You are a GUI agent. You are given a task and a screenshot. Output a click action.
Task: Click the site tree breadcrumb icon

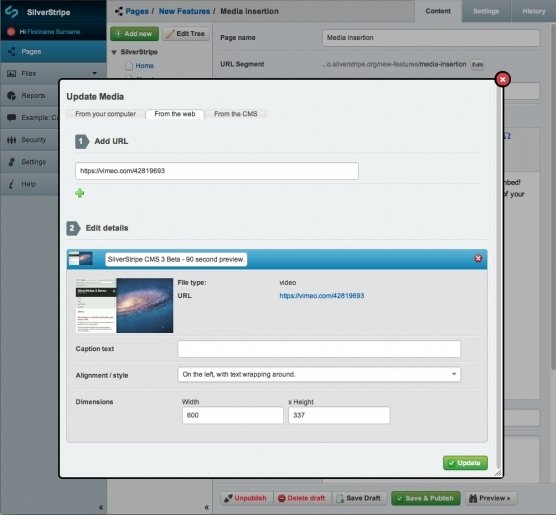[x=119, y=11]
